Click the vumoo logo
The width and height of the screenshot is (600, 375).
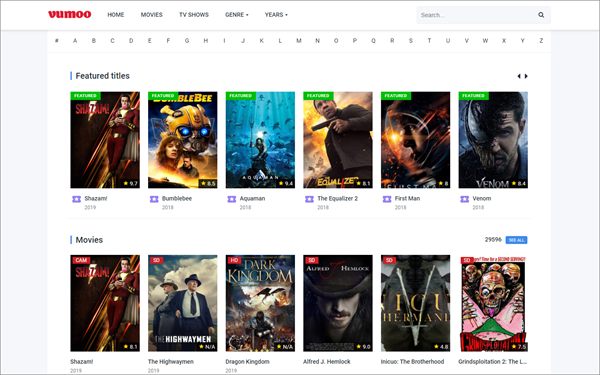[x=70, y=15]
